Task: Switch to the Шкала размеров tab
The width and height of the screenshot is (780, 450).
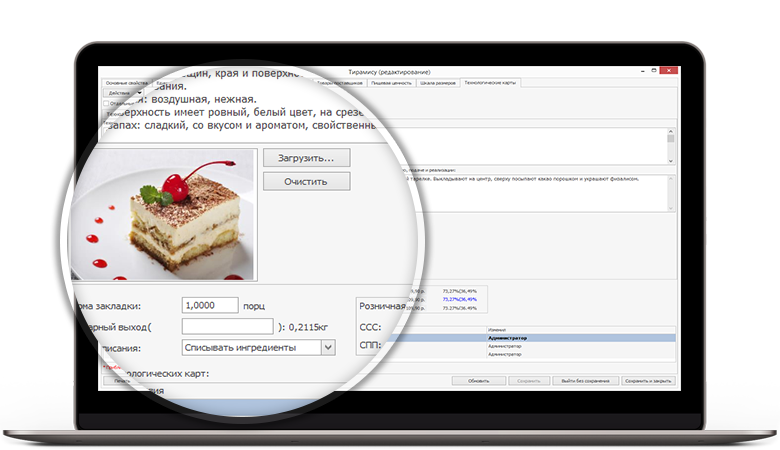Action: point(438,83)
